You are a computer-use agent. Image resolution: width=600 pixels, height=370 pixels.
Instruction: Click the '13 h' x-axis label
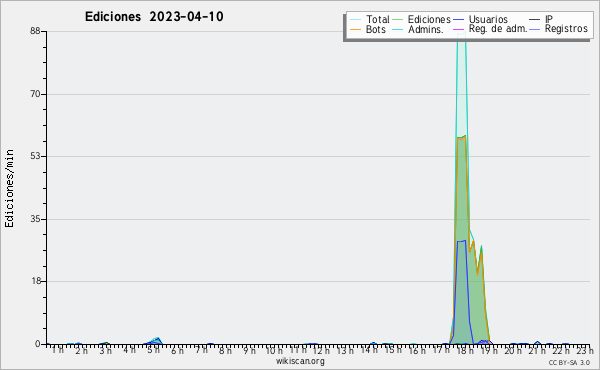point(346,350)
